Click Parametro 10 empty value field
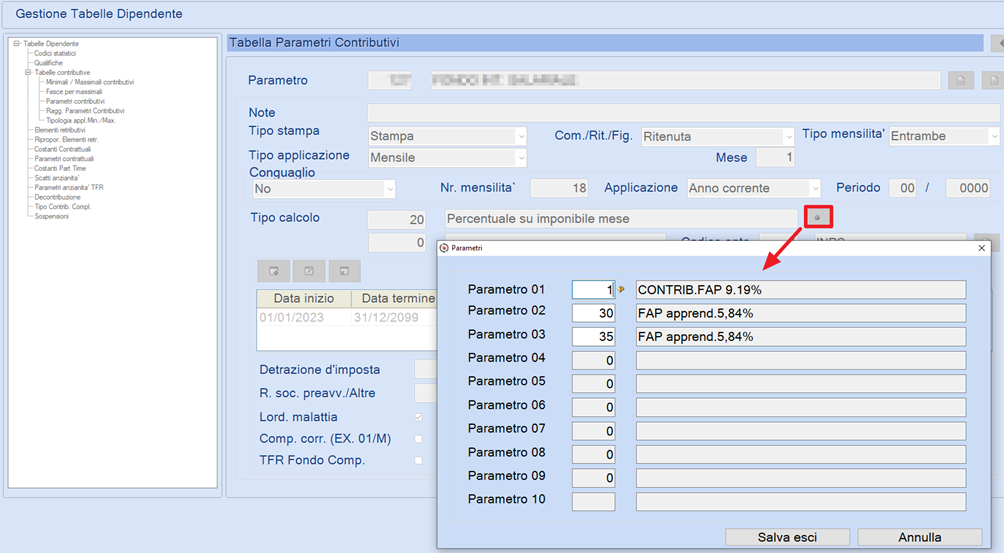1004x553 pixels. (593, 501)
